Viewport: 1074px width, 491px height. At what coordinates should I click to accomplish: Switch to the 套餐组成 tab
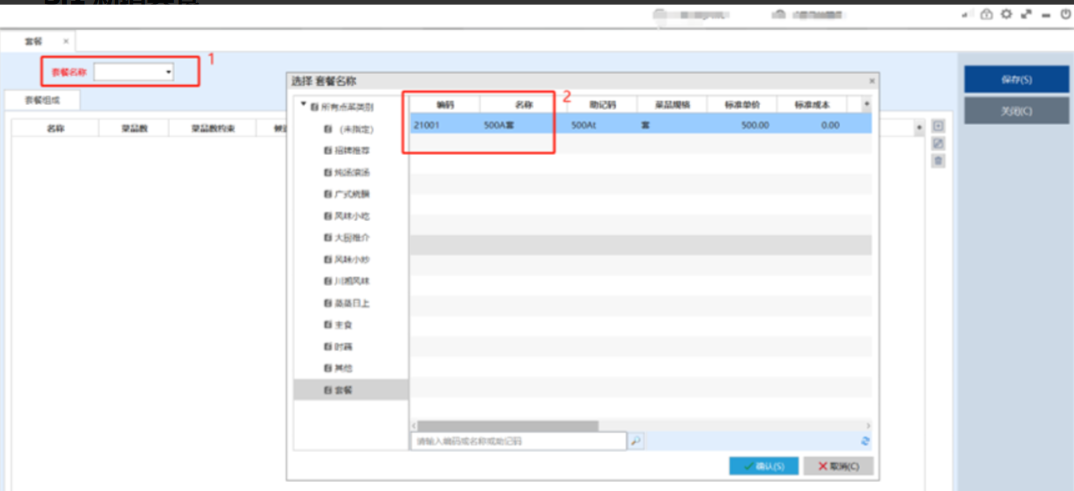41,100
